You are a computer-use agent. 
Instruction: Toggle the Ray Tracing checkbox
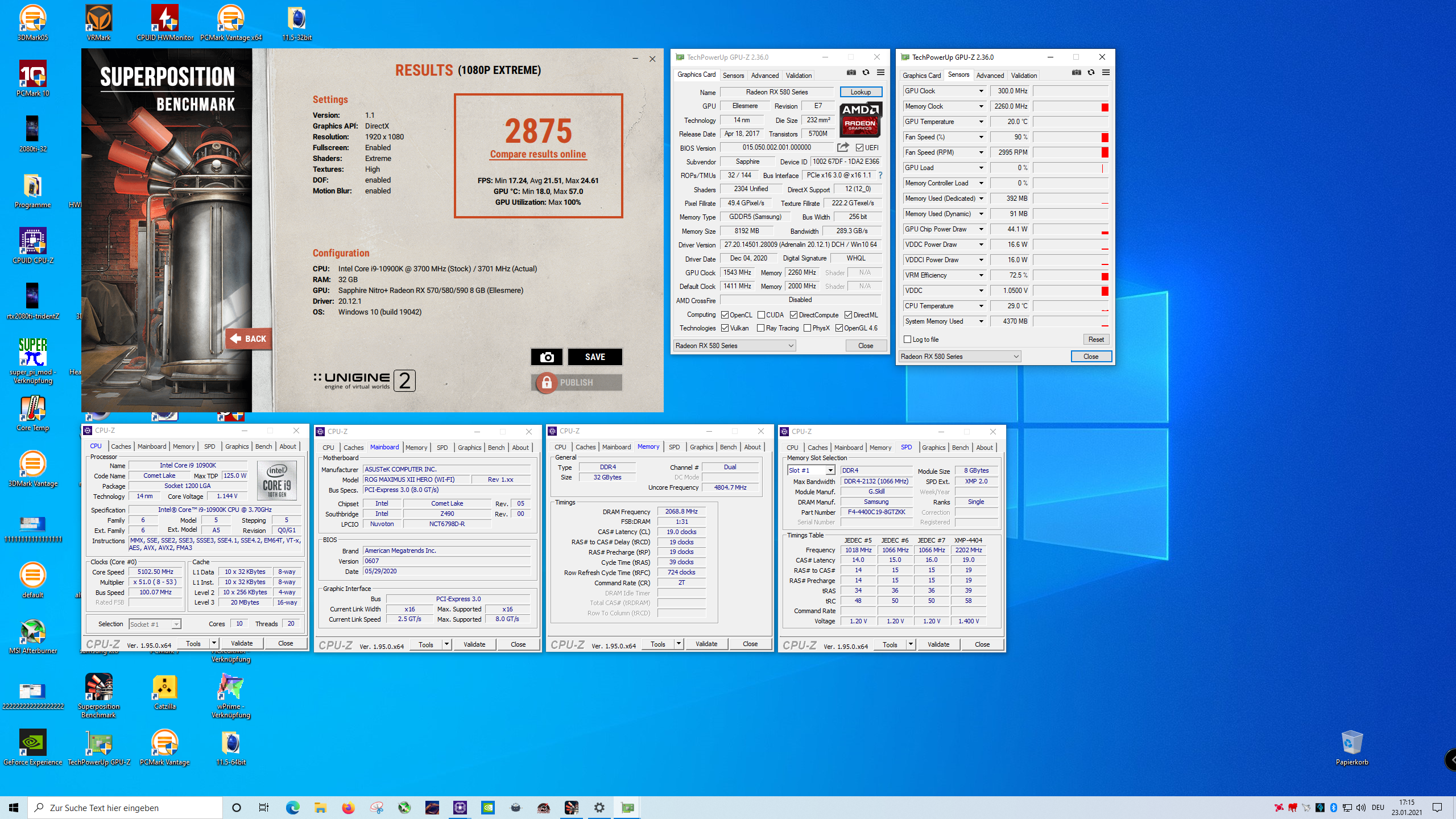coord(761,328)
